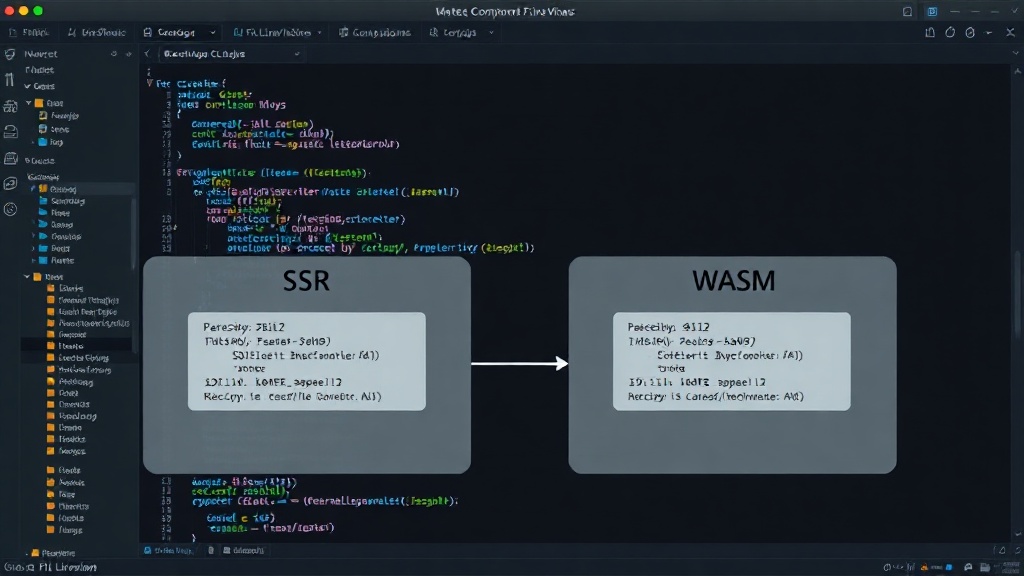Switch to the first tab in the top bar

tap(29, 32)
